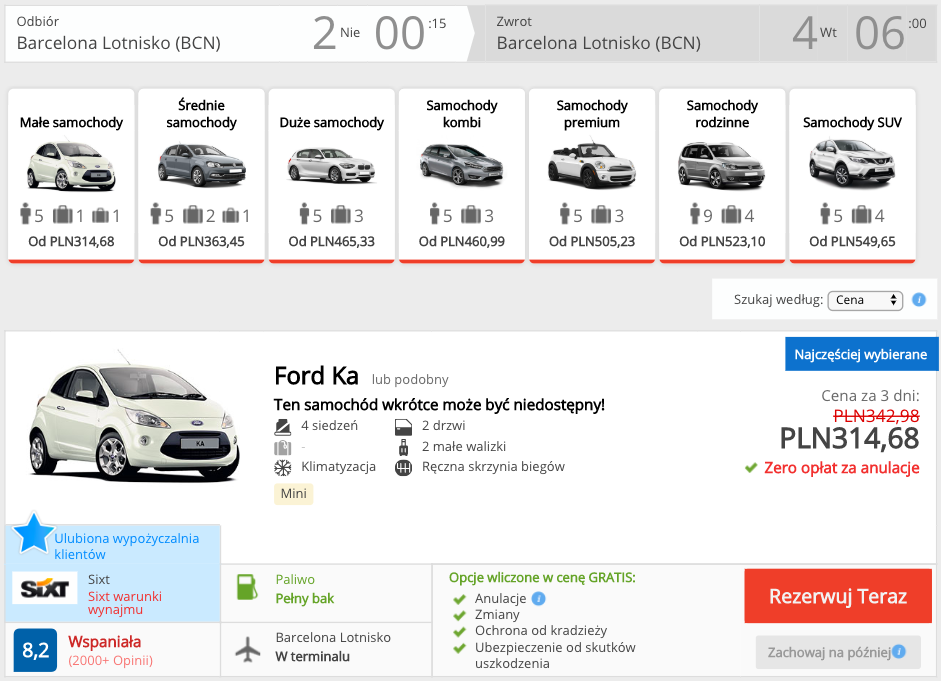
Task: Select the Małe samochody category card
Action: pos(71,176)
